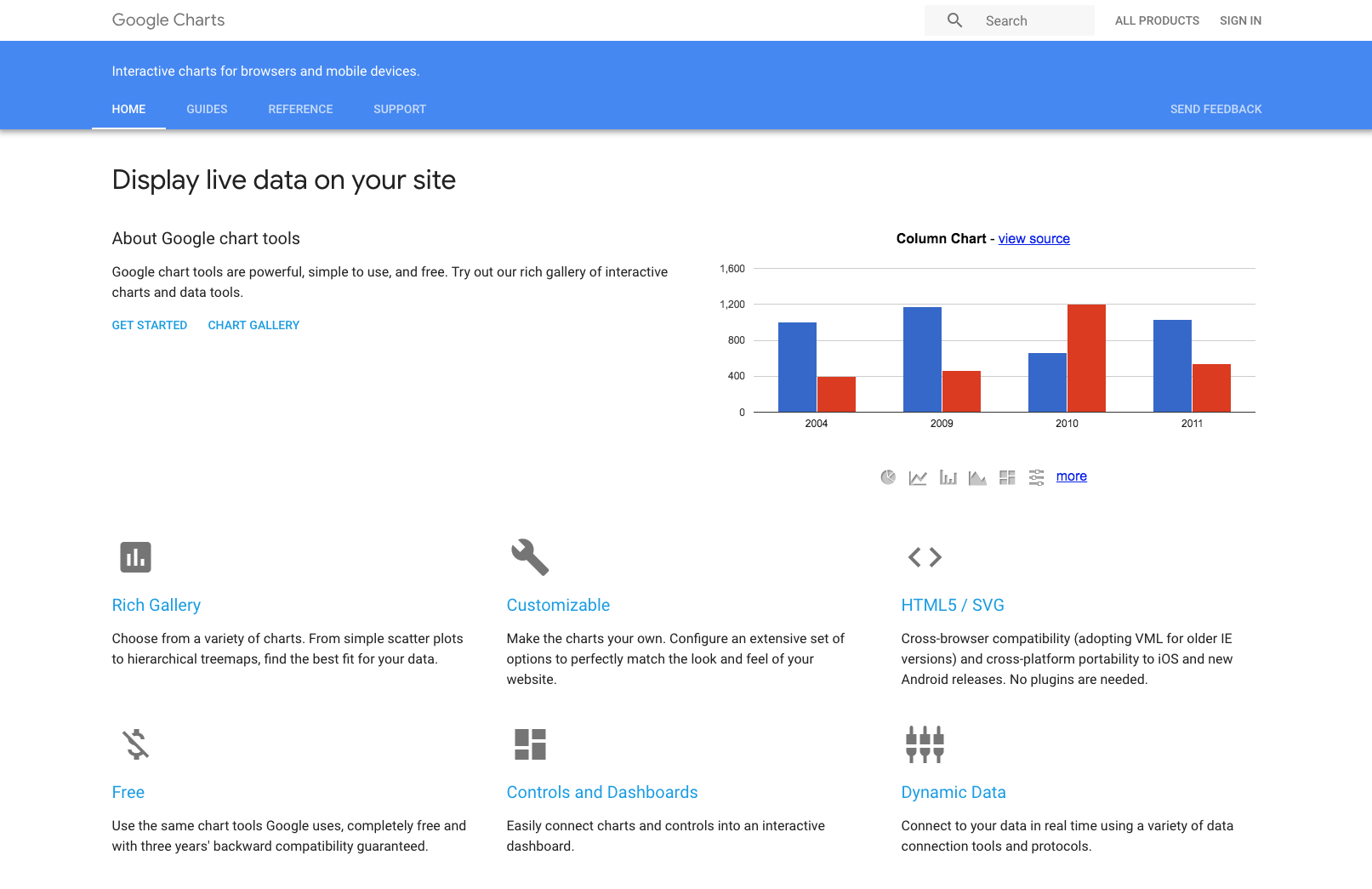Open the Customizable heading link

click(x=558, y=605)
